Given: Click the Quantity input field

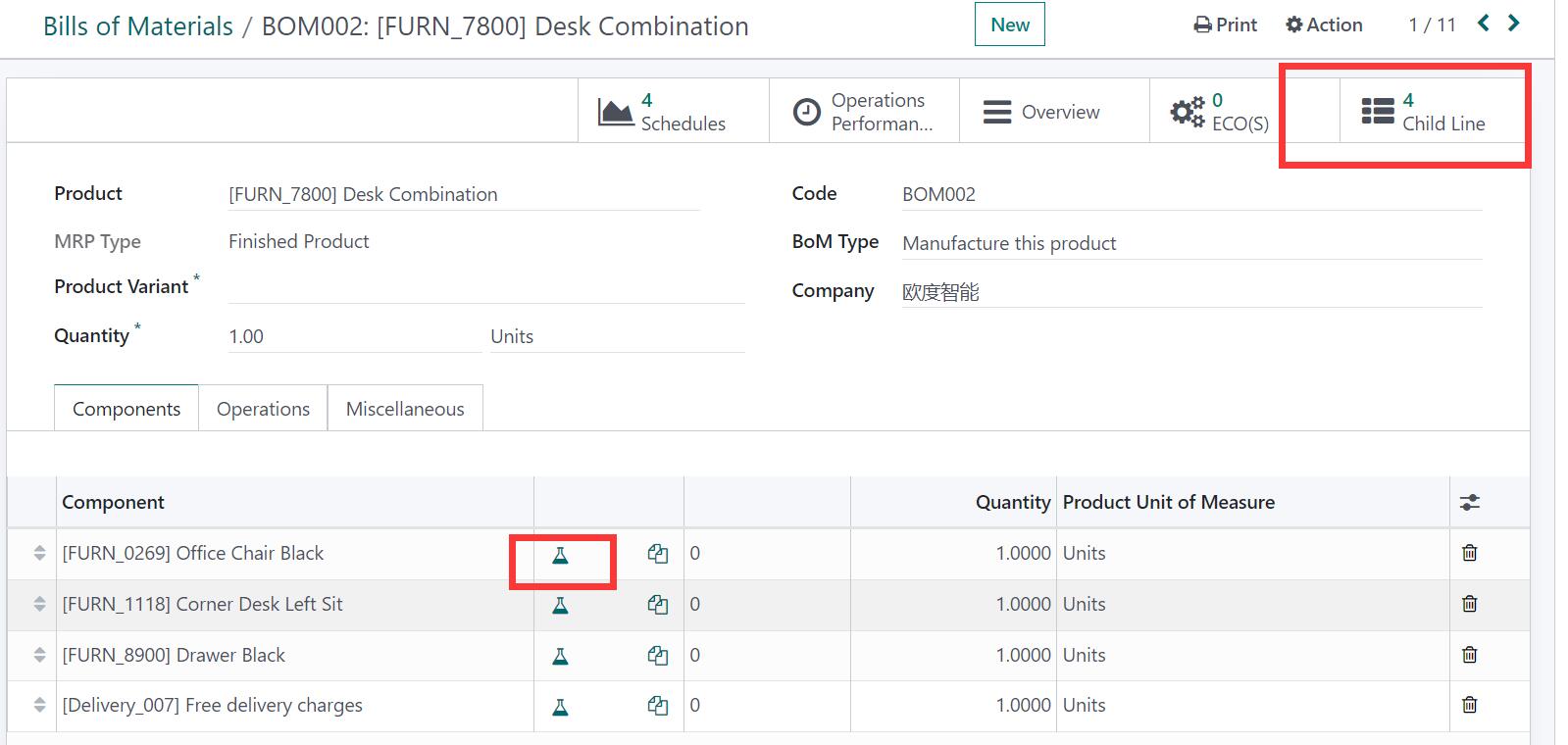Looking at the screenshot, I should 353,336.
